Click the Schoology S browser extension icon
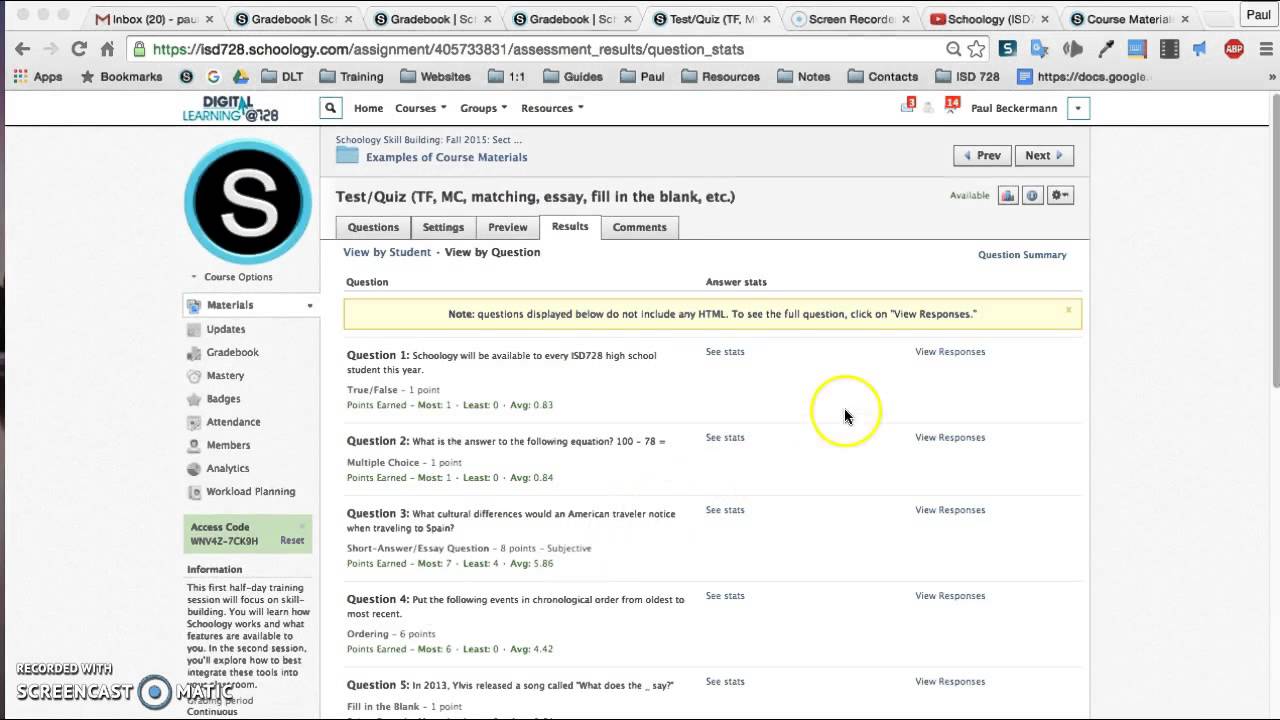1280x720 pixels. [x=1007, y=49]
